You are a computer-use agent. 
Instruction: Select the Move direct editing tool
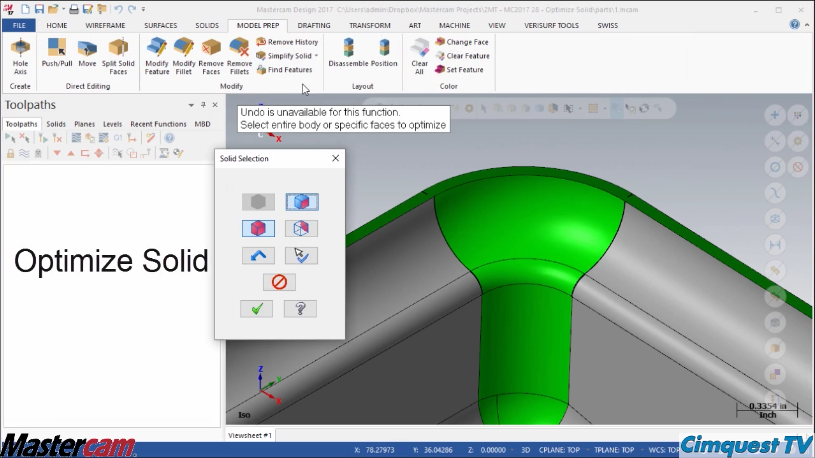[x=87, y=53]
